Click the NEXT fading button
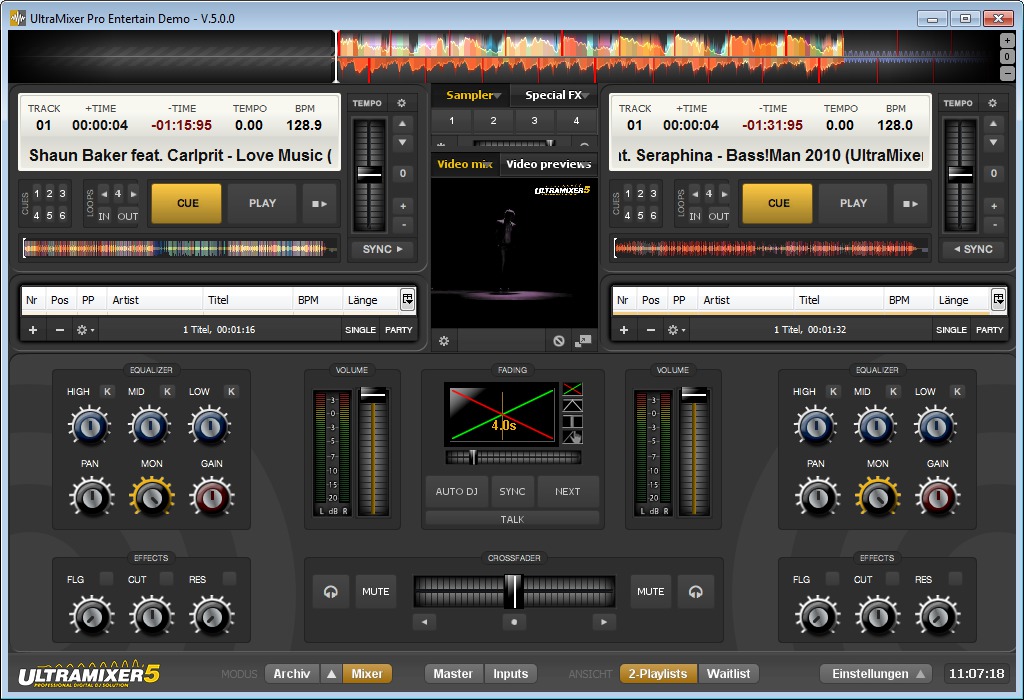The height and width of the screenshot is (700, 1024). pos(568,492)
